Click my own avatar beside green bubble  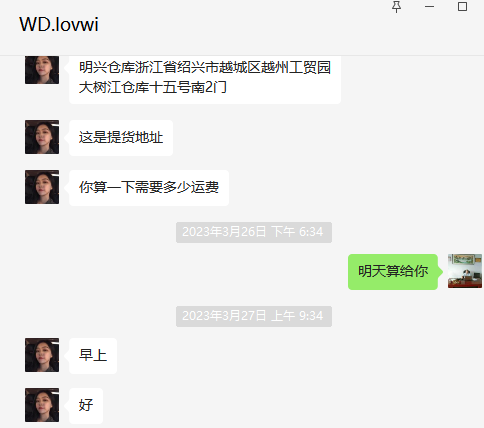[x=465, y=271]
